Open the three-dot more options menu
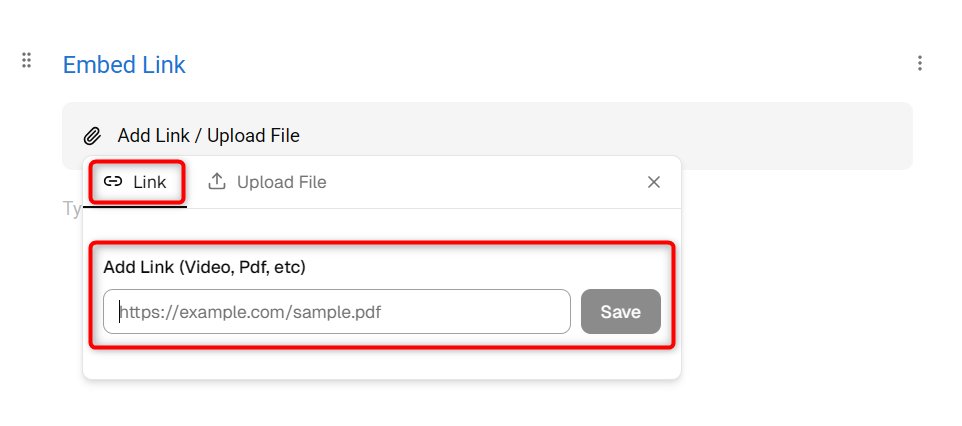Screen dimensions: 962x426 (x=919, y=63)
